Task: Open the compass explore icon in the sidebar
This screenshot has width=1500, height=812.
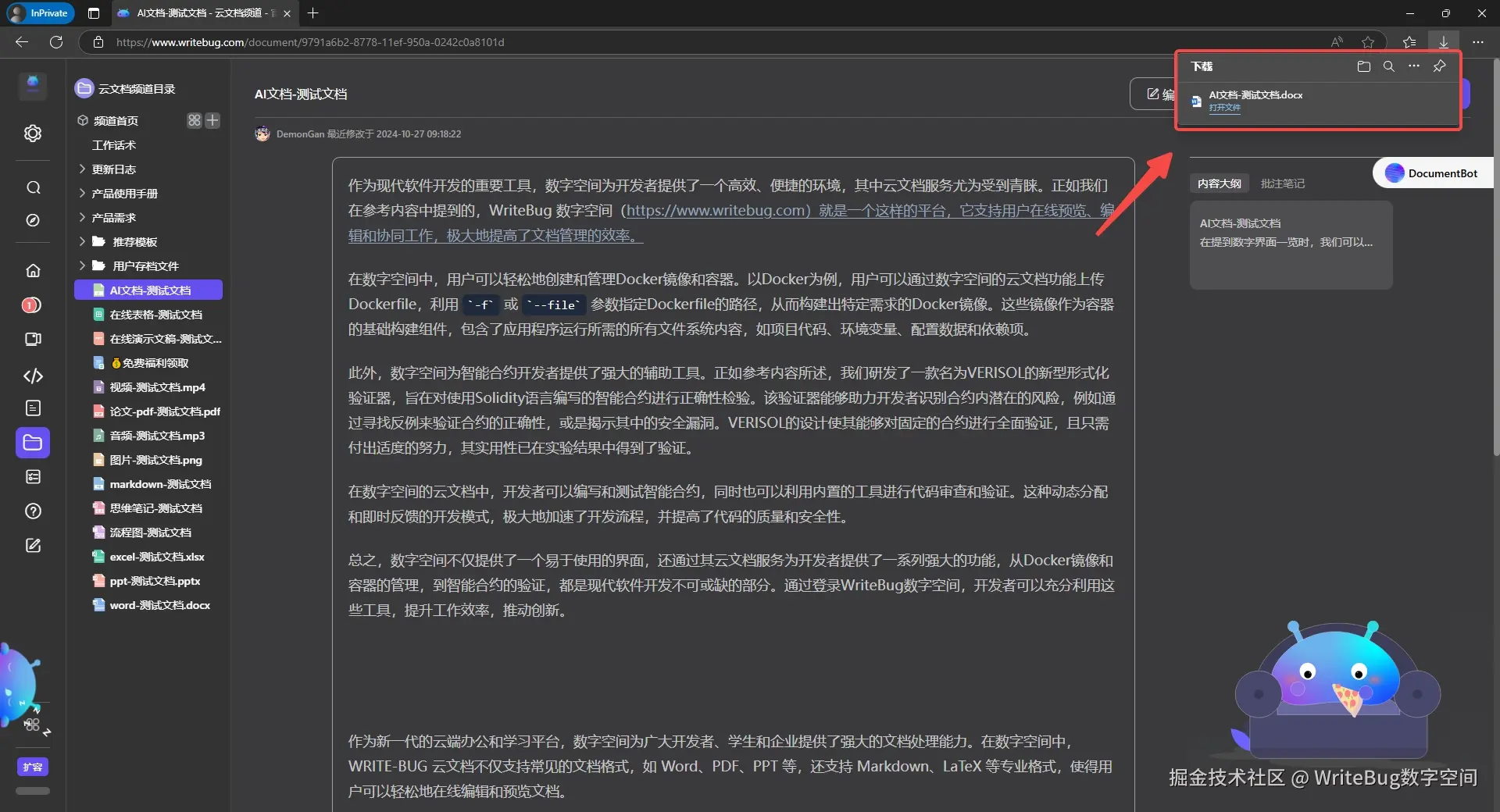Action: [32, 221]
